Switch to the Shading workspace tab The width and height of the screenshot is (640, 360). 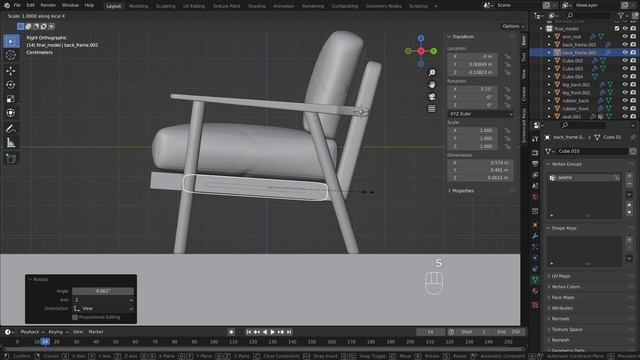[257, 6]
